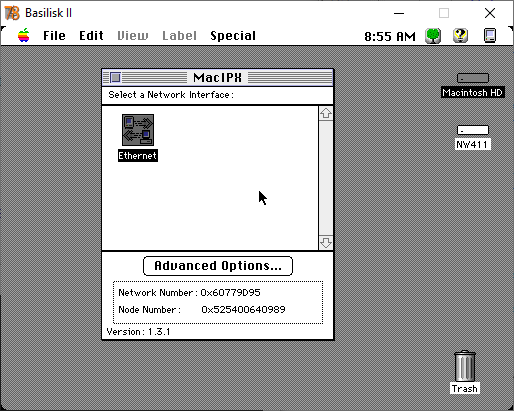Click the Advanced Options... button
Screen dimensions: 514x411
218,266
